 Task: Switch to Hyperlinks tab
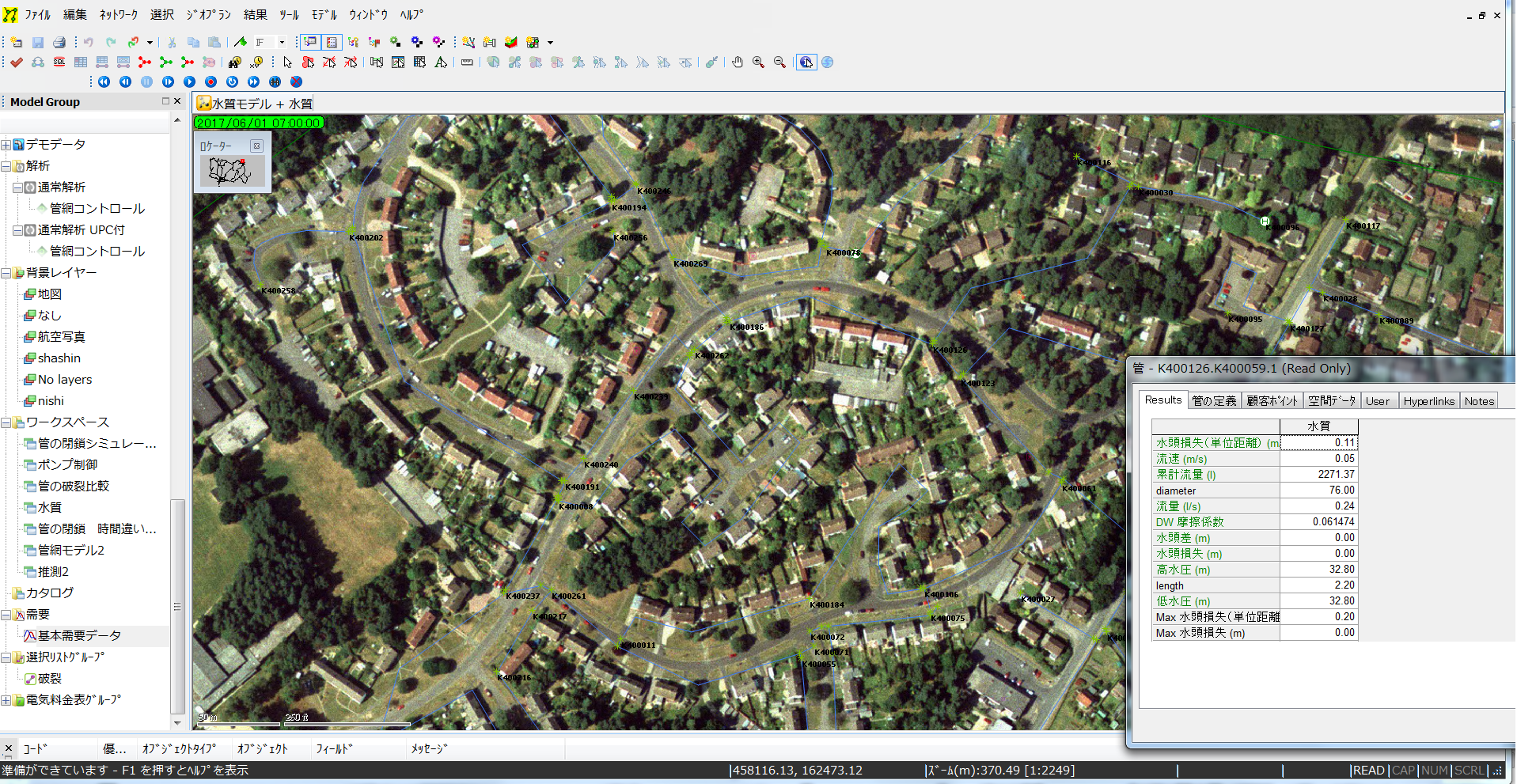[x=1428, y=401]
